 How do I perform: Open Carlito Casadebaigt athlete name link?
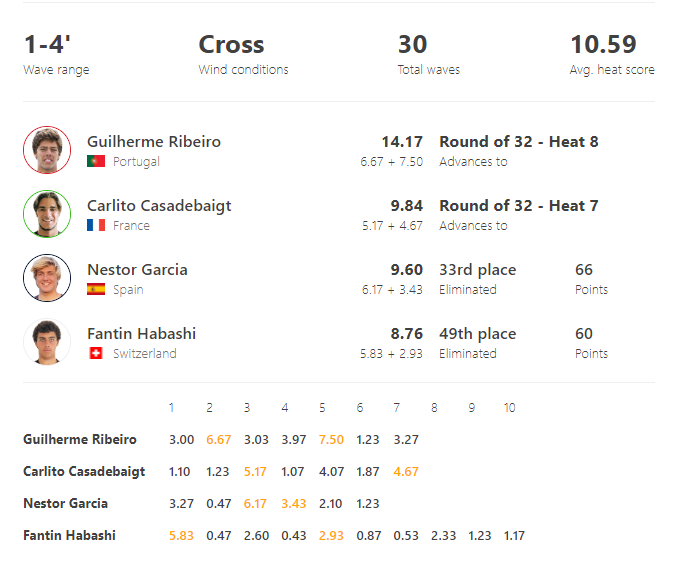[159, 206]
